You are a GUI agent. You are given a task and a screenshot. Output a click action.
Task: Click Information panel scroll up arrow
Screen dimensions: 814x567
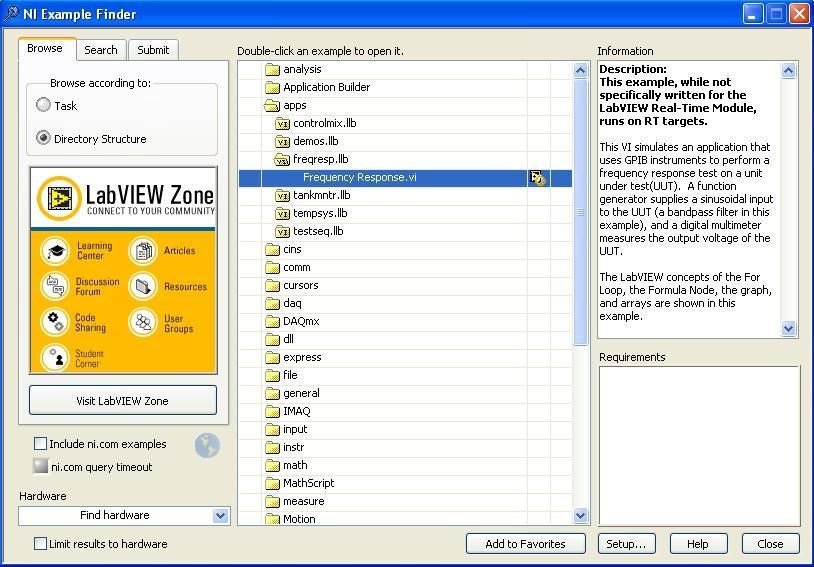[789, 70]
